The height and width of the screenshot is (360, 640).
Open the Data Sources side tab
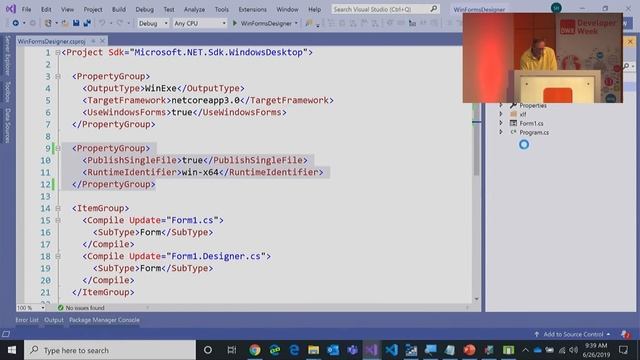tap(7, 125)
